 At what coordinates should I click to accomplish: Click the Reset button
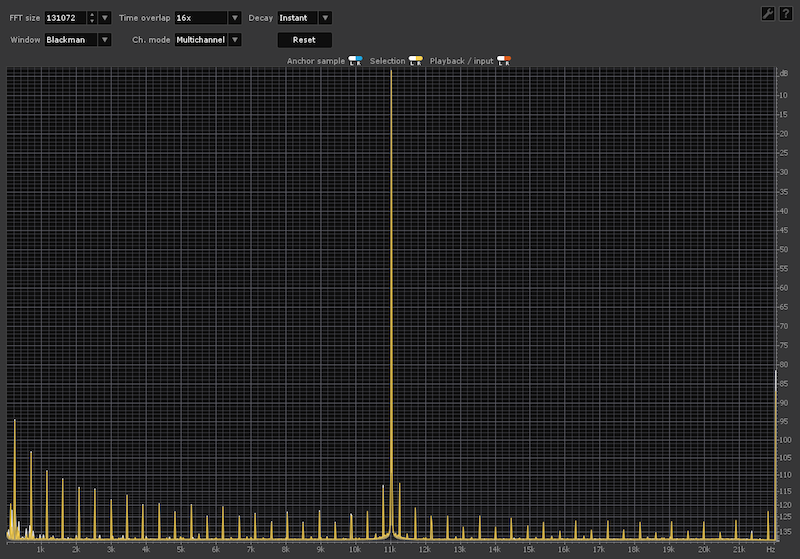coord(305,40)
